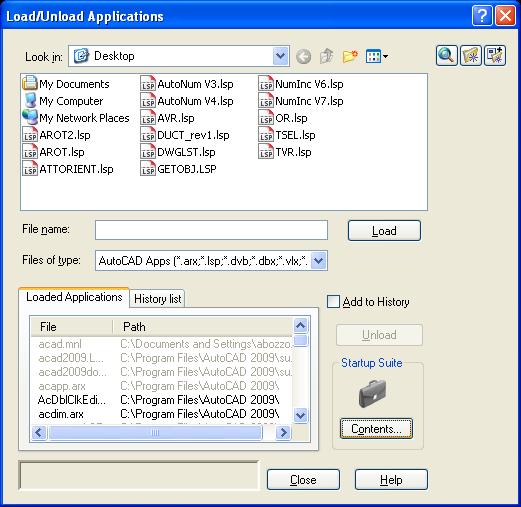Image resolution: width=521 pixels, height=507 pixels.
Task: Click the Back navigation arrow icon
Action: (303, 56)
